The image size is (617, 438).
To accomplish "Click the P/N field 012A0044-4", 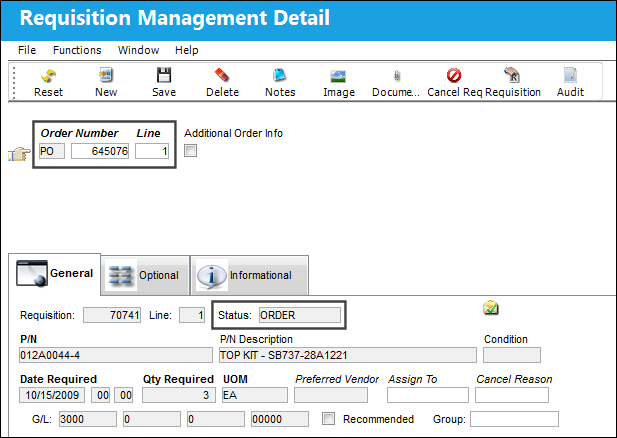I will 116,355.
